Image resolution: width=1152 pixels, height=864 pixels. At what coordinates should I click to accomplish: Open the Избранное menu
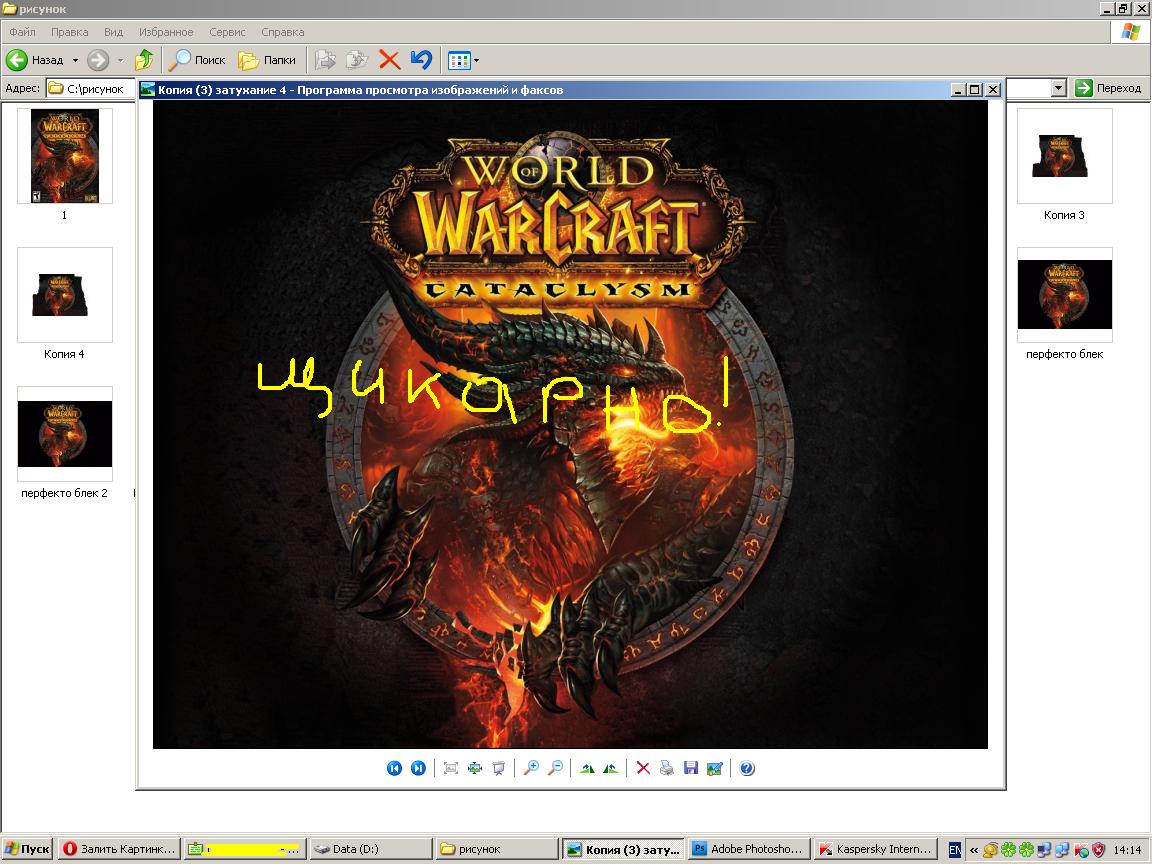[x=166, y=32]
